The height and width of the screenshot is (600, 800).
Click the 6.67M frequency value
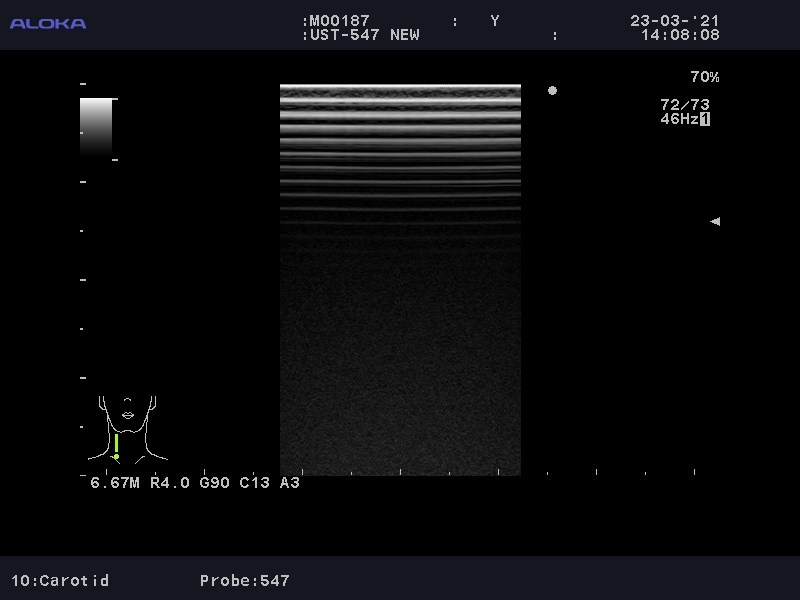115,483
